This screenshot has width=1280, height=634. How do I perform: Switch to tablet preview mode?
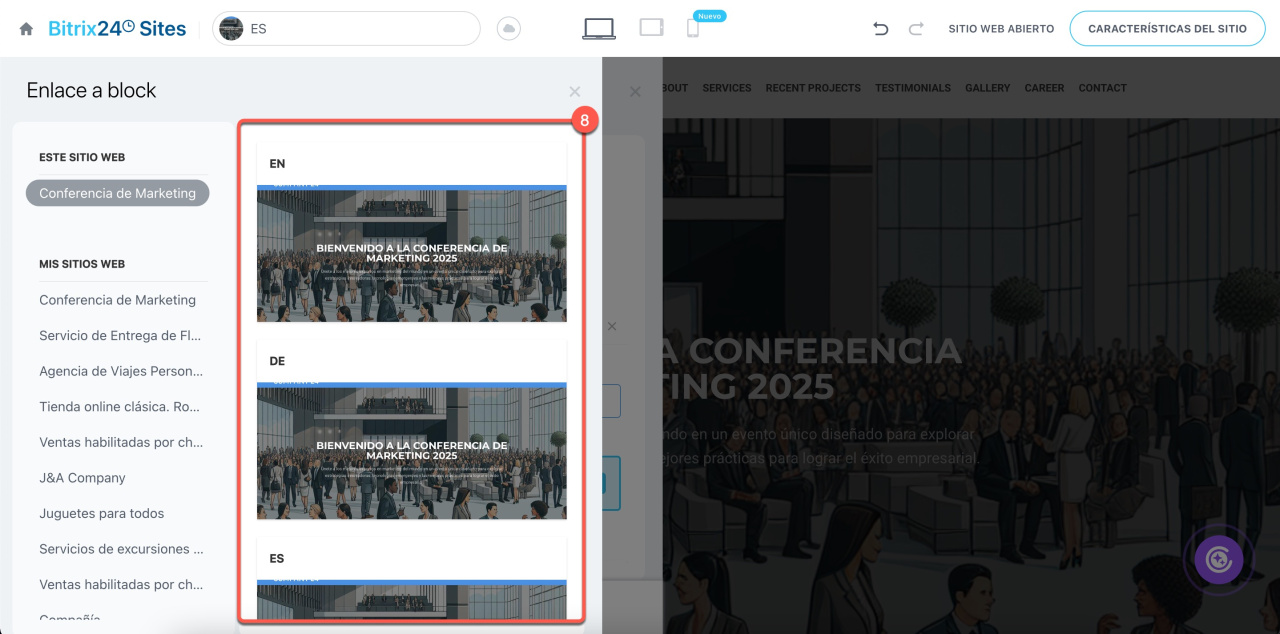tap(652, 28)
